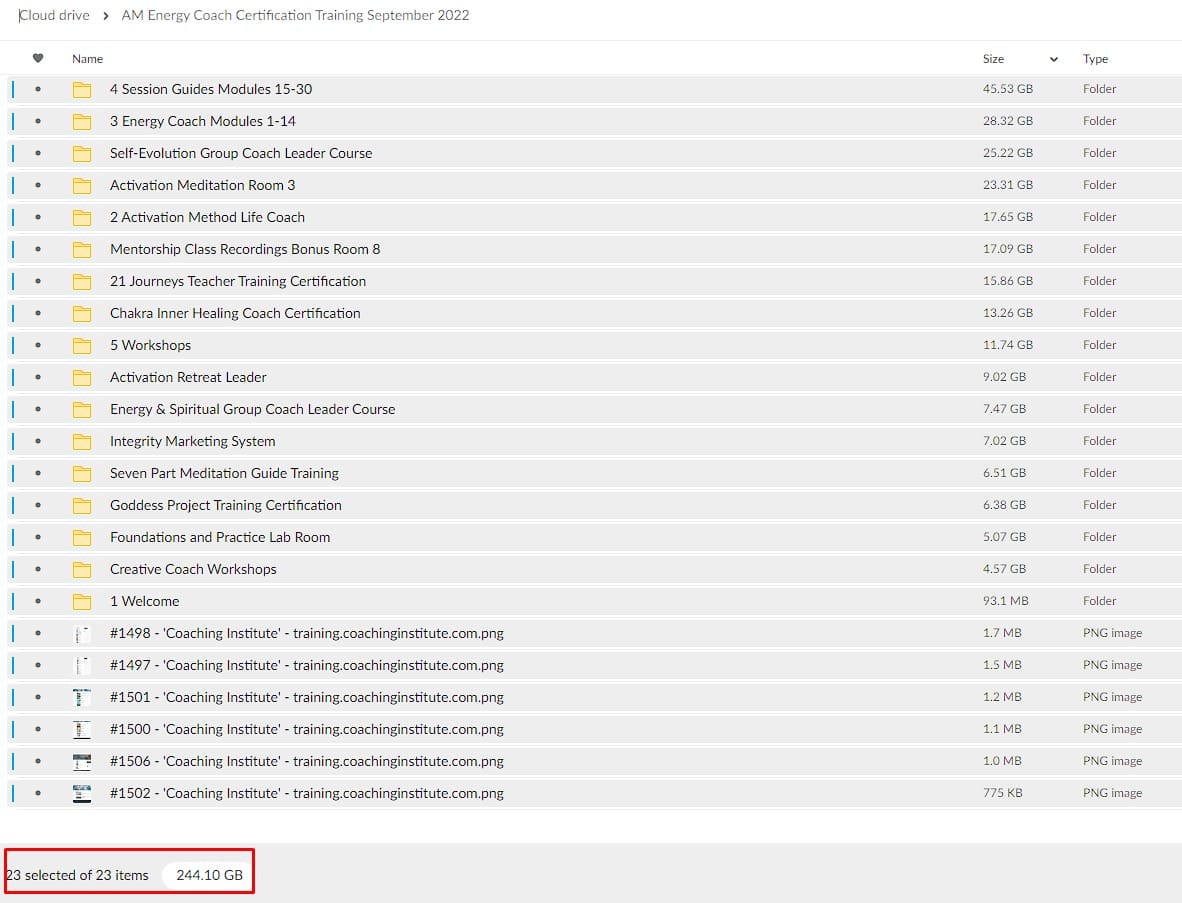This screenshot has width=1182, height=903.
Task: Toggle favorite dot for Goddess Project Training Certification
Action: point(38,505)
